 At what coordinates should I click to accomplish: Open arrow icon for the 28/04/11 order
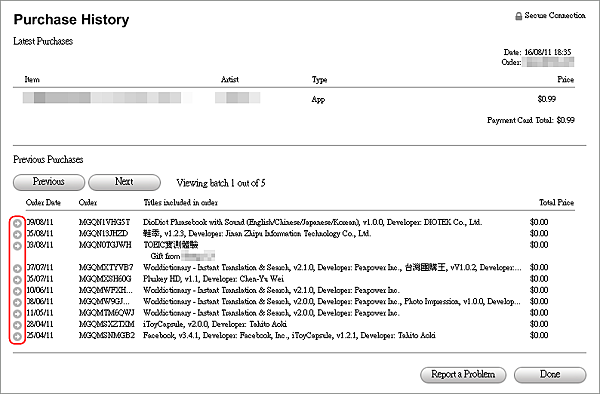pos(17,325)
